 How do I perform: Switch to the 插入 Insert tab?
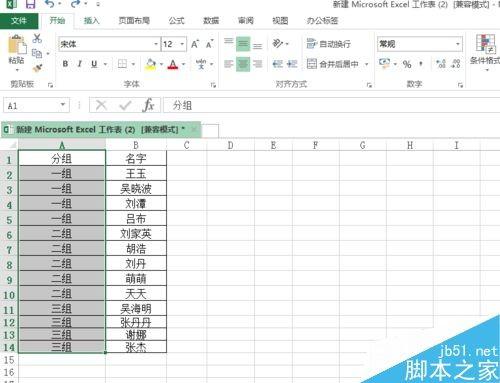[x=92, y=21]
